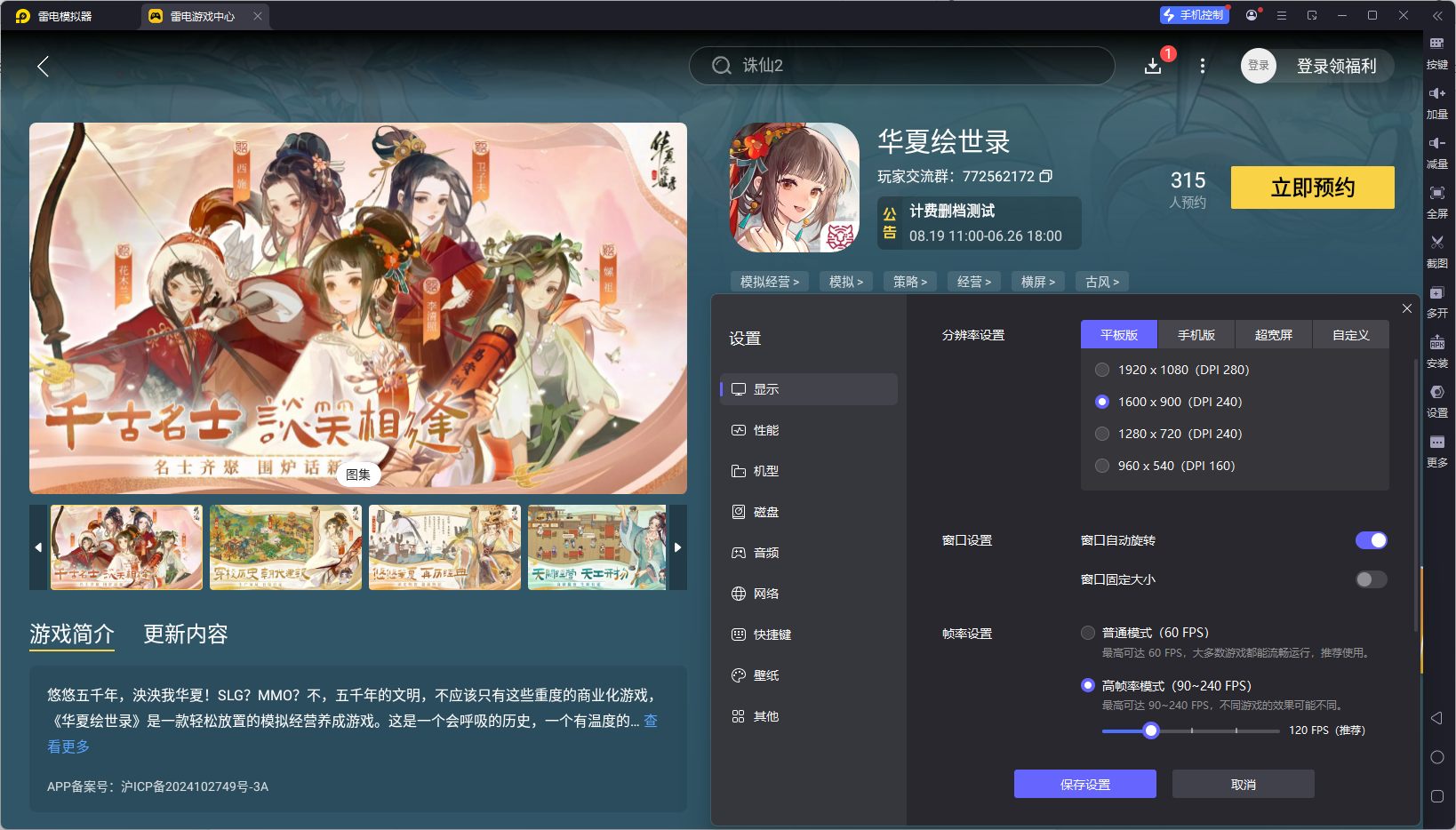1456x830 pixels.
Task: Switch to 手机版 resolution tab
Action: (x=1196, y=335)
